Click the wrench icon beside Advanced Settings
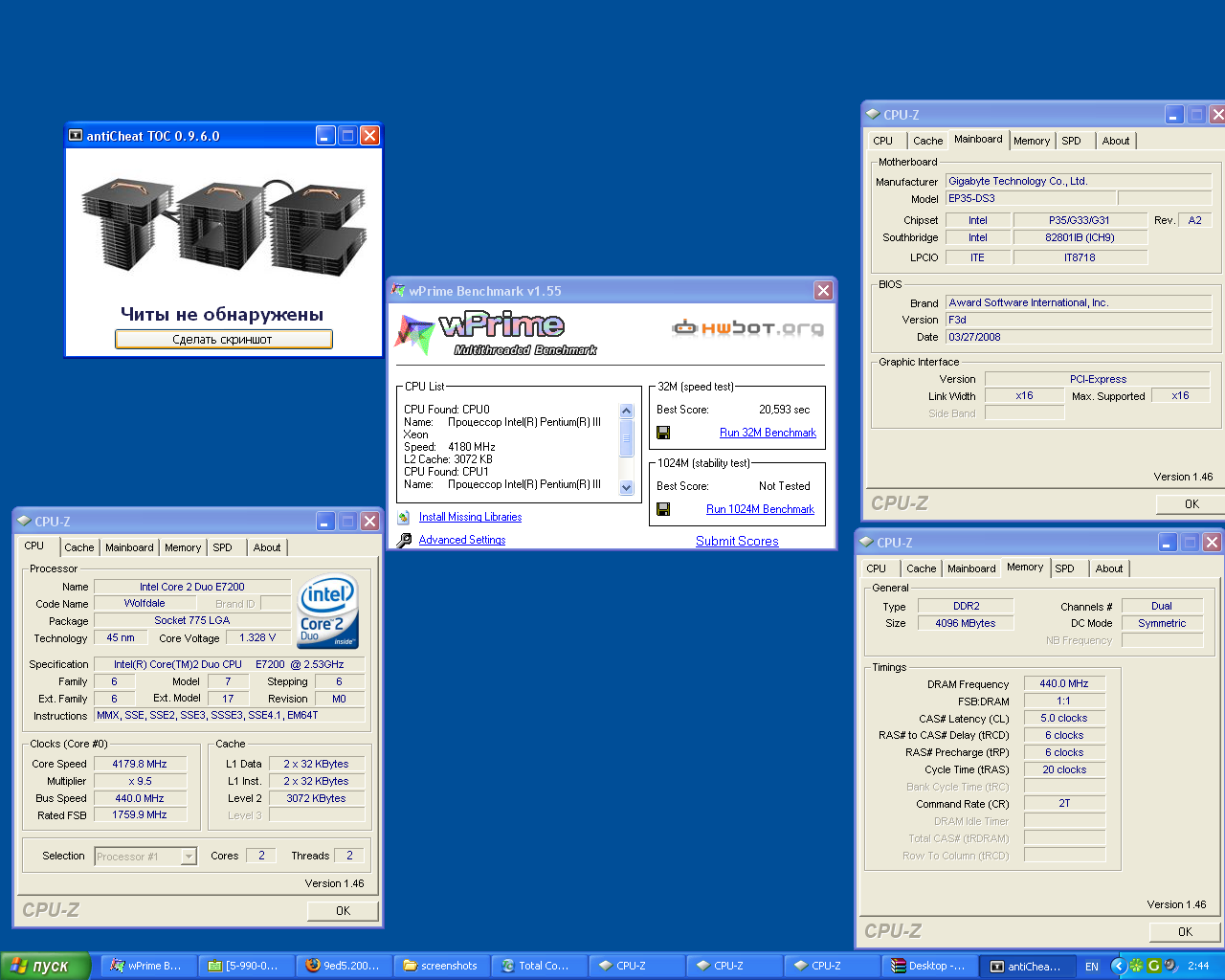 [x=404, y=540]
